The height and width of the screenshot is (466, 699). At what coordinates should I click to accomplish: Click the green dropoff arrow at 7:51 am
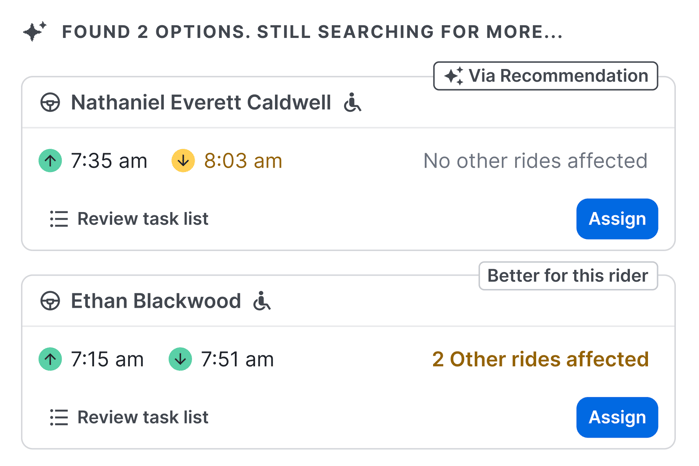click(180, 359)
